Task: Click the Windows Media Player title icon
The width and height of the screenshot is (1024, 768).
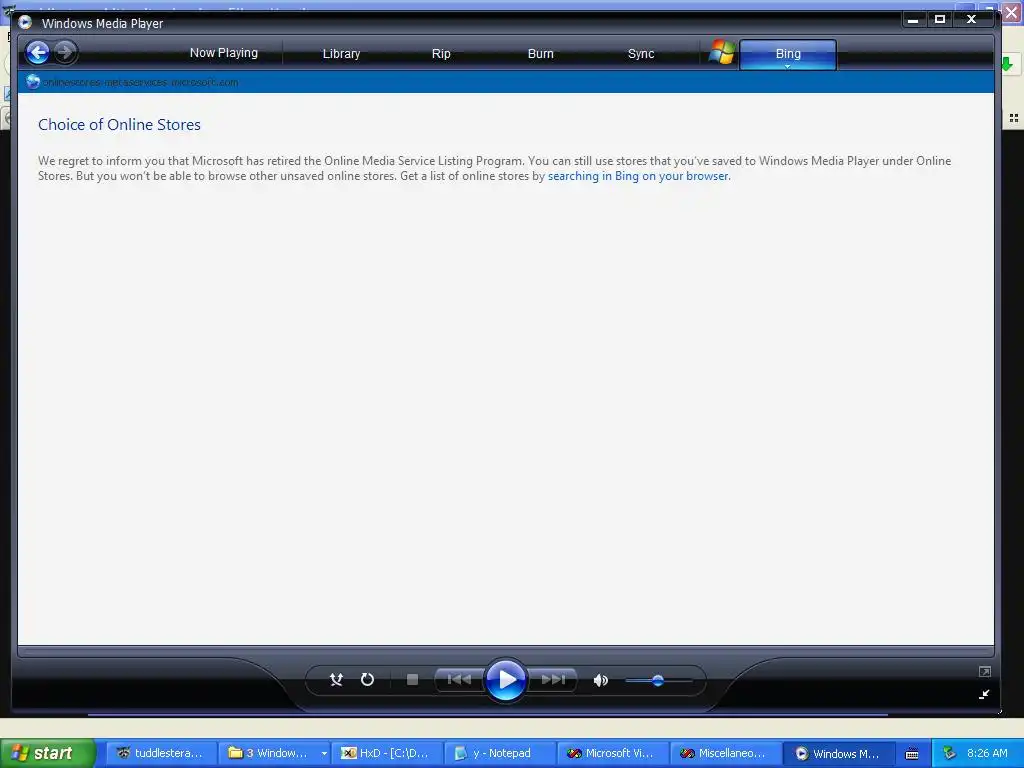Action: [25, 22]
